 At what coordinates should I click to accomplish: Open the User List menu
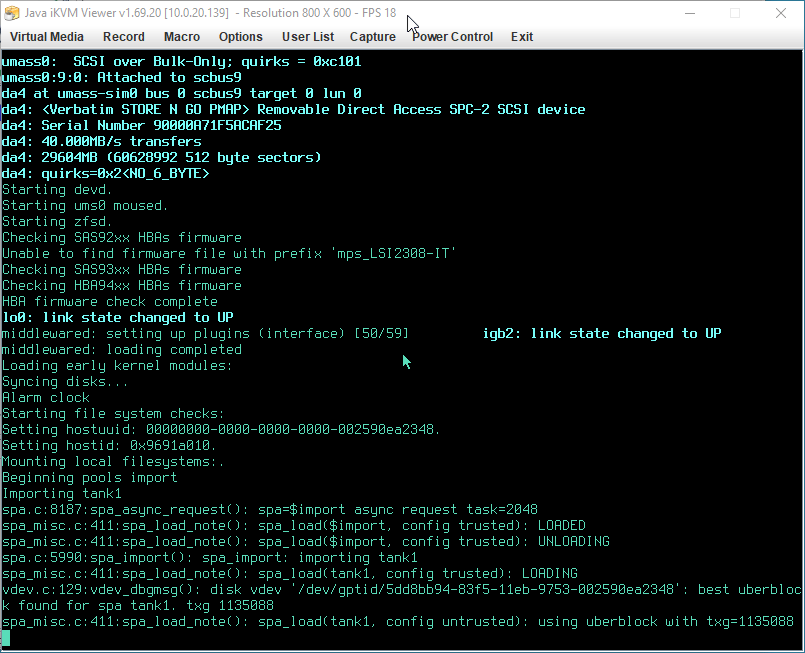pyautogui.click(x=308, y=37)
